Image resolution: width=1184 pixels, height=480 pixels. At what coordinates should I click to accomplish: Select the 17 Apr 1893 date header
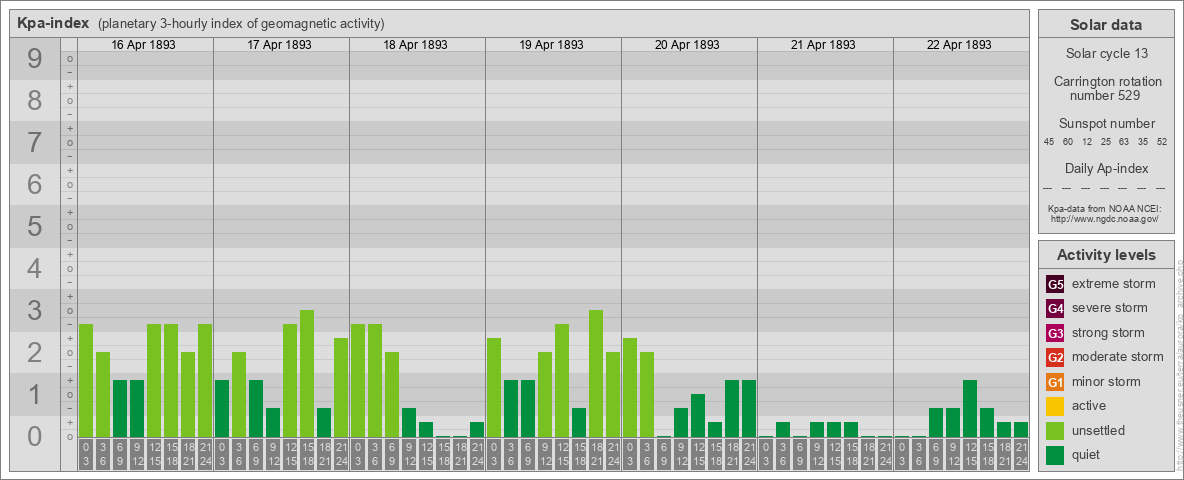pos(279,45)
